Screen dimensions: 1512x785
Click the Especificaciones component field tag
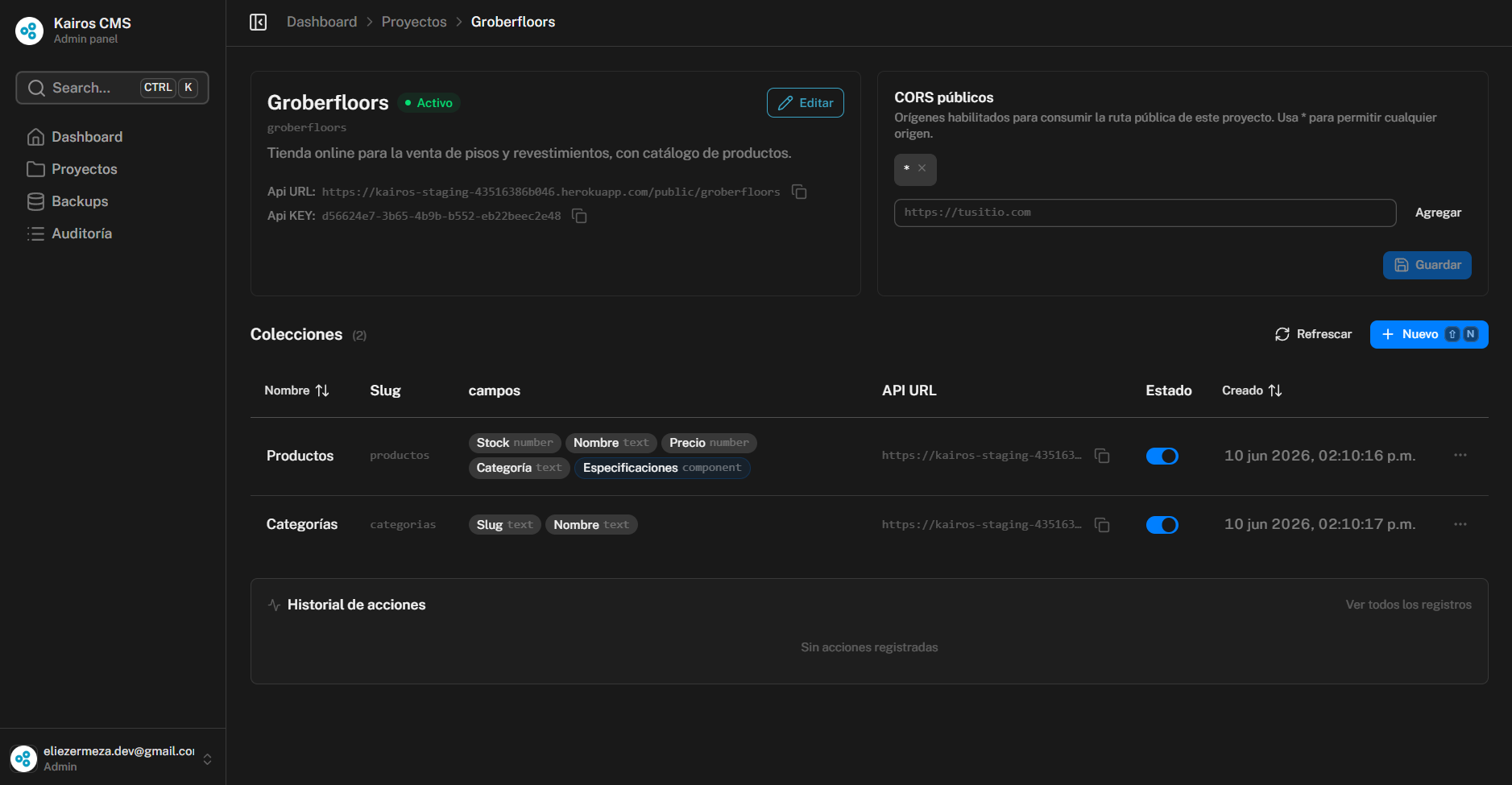pos(662,468)
